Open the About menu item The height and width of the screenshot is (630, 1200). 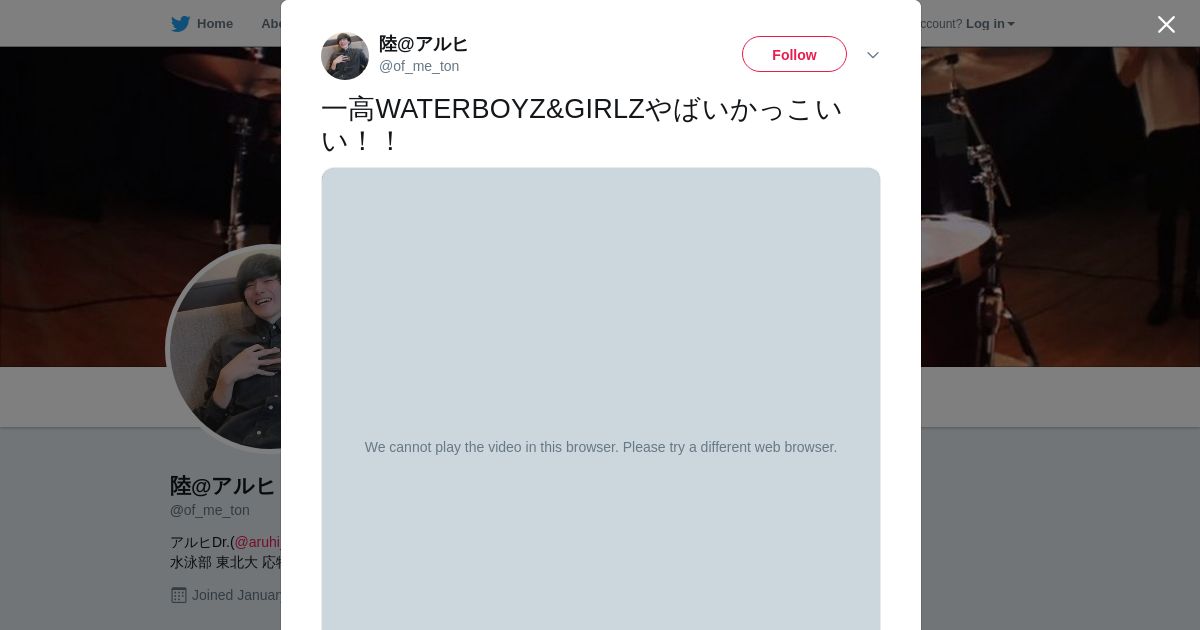270,24
